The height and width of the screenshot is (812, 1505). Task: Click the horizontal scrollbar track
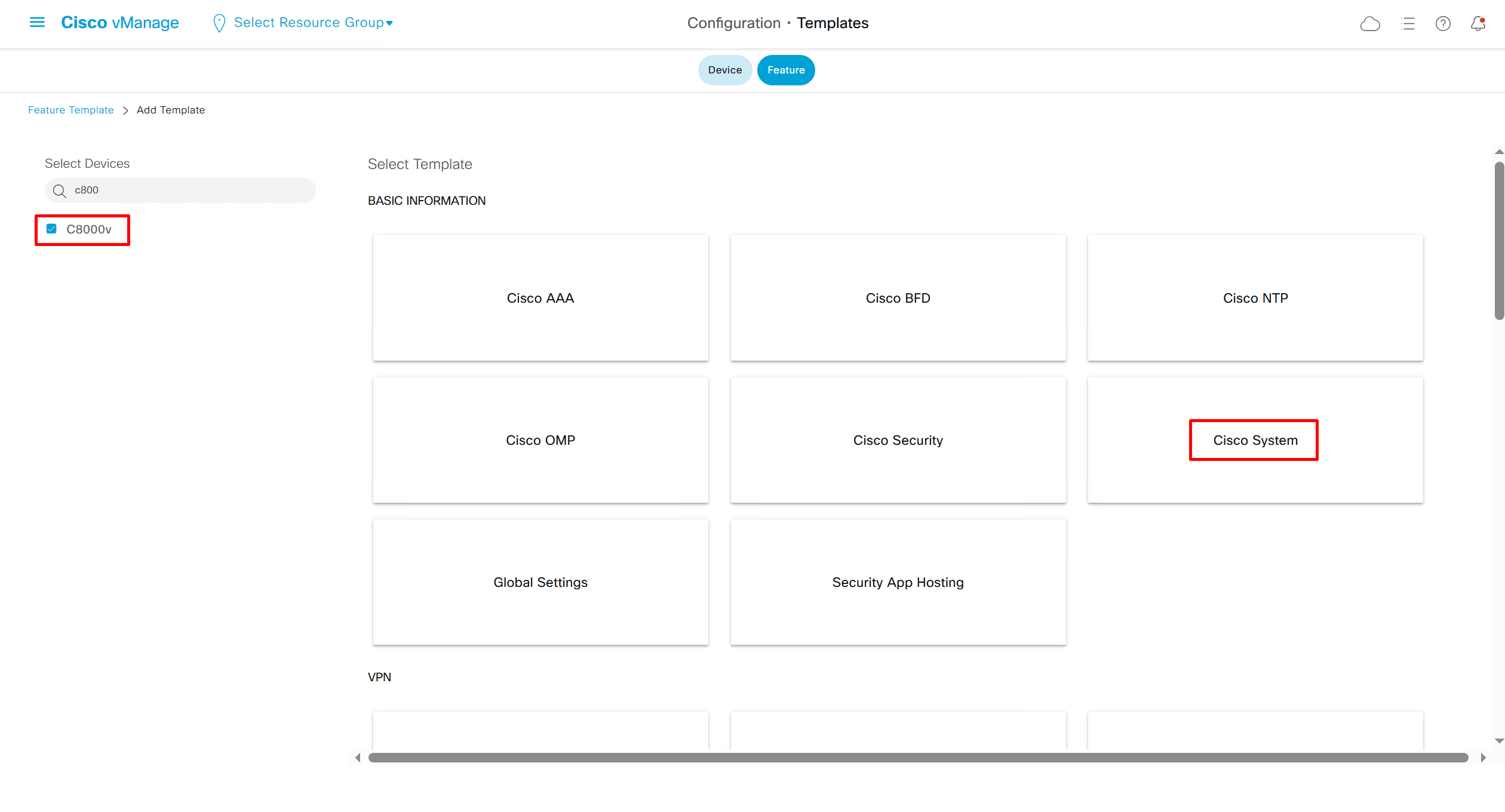pyautogui.click(x=918, y=758)
